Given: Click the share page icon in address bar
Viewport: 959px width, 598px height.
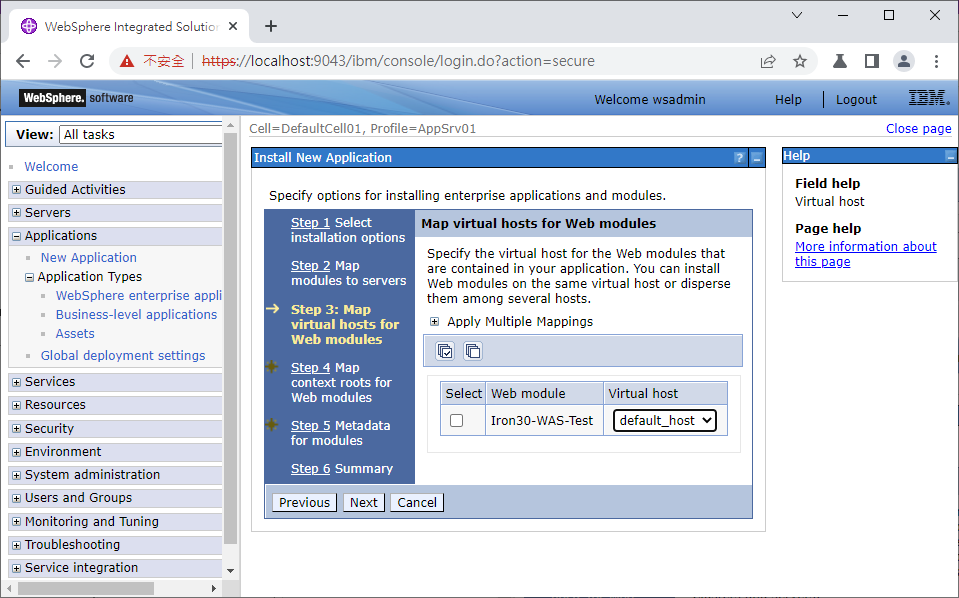Looking at the screenshot, I should click(x=768, y=61).
